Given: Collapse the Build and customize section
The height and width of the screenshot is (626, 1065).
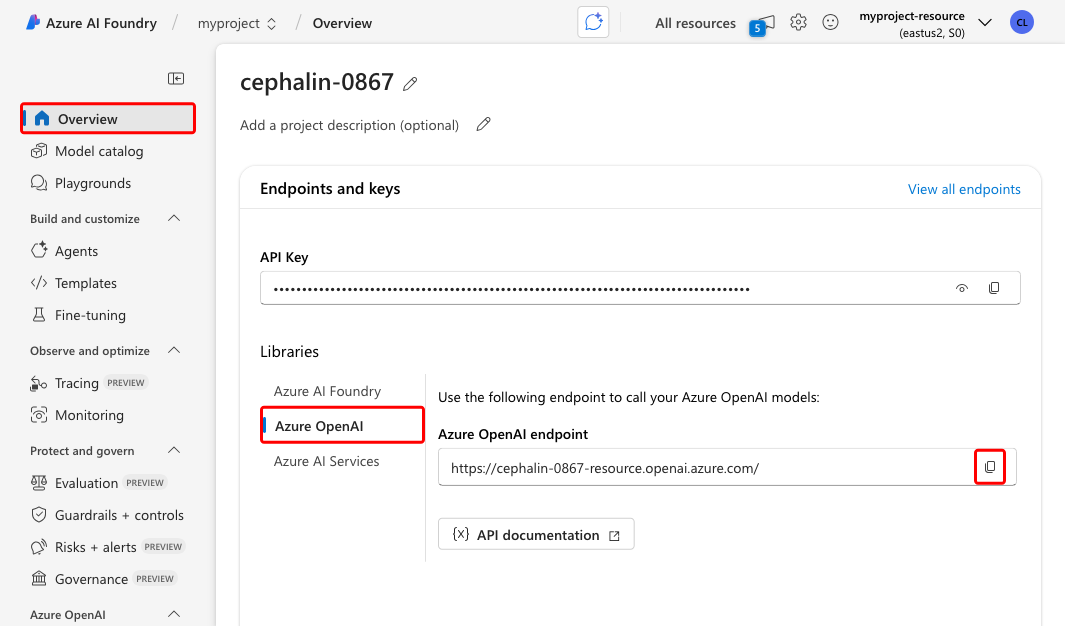Looking at the screenshot, I should 174,219.
